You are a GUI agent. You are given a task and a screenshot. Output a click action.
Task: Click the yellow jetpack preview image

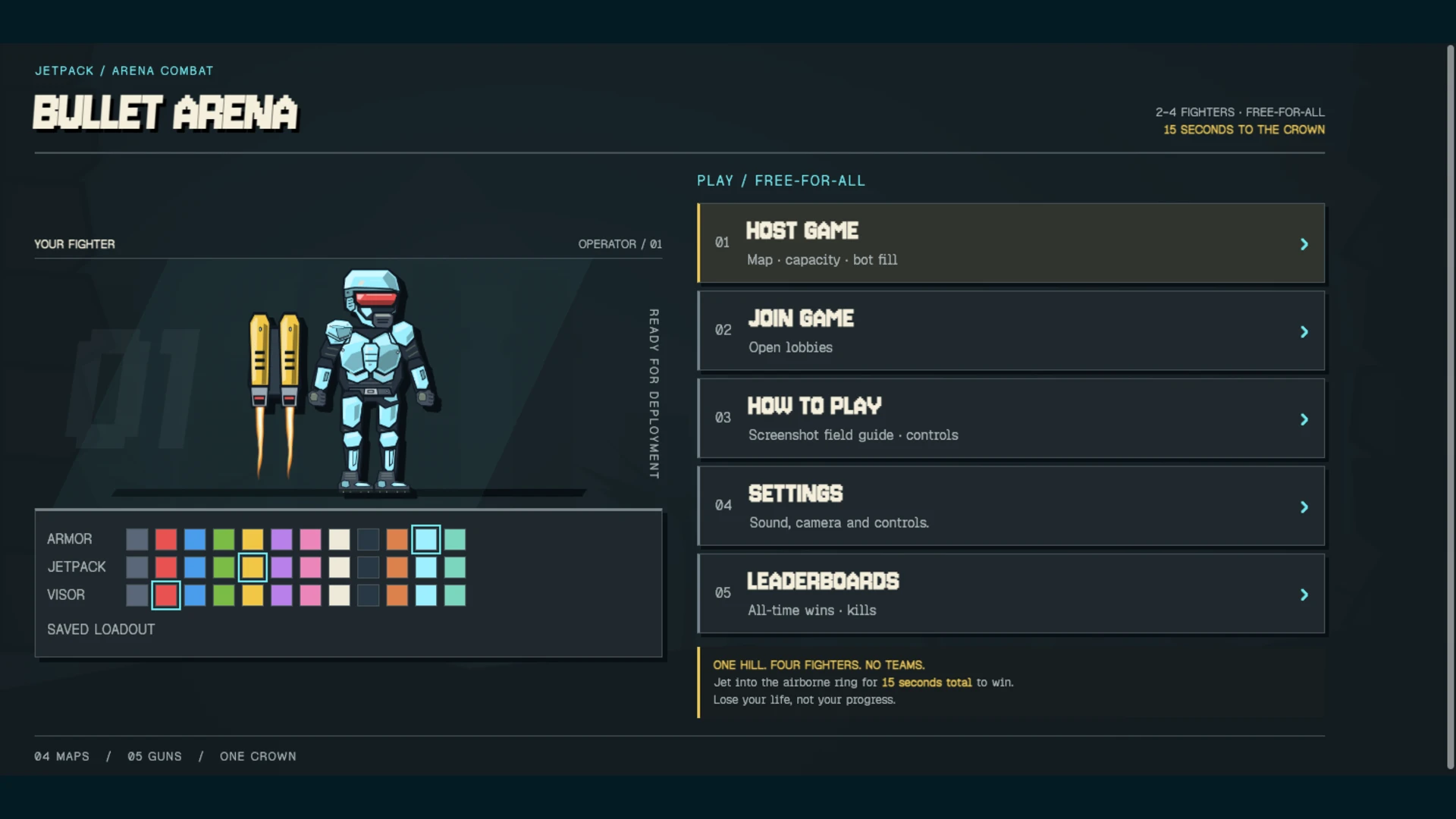click(275, 394)
